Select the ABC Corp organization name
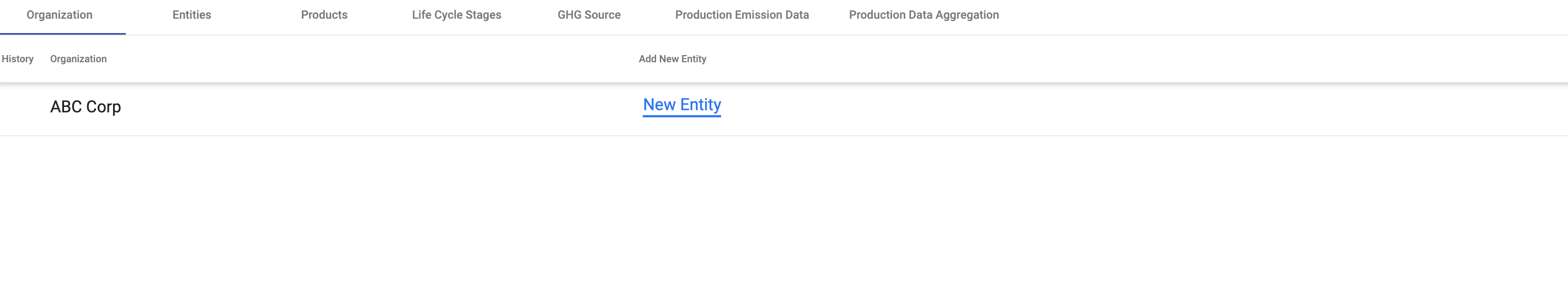 86,107
